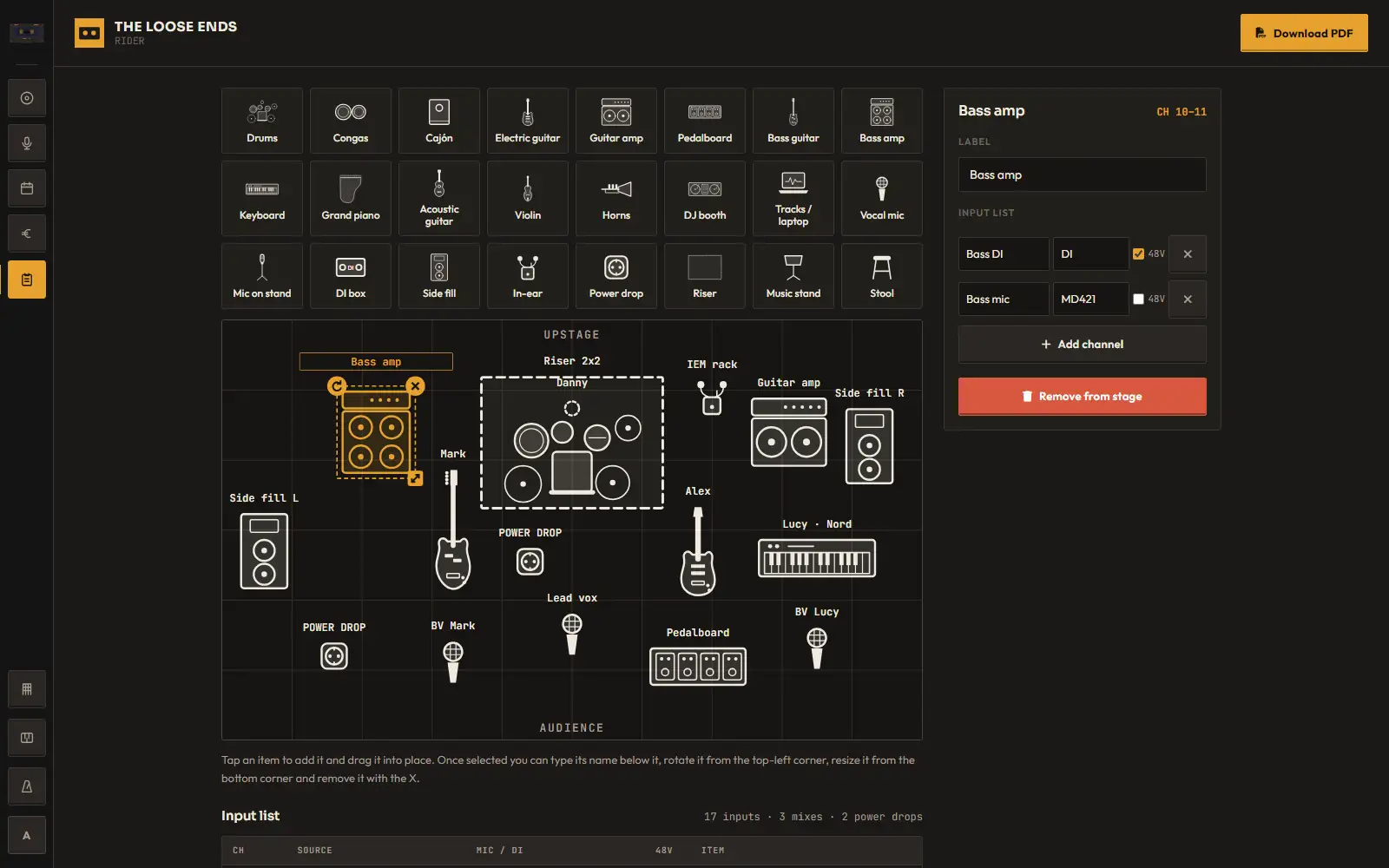
Task: Select the Acoustic guitar tile
Action: 439,199
